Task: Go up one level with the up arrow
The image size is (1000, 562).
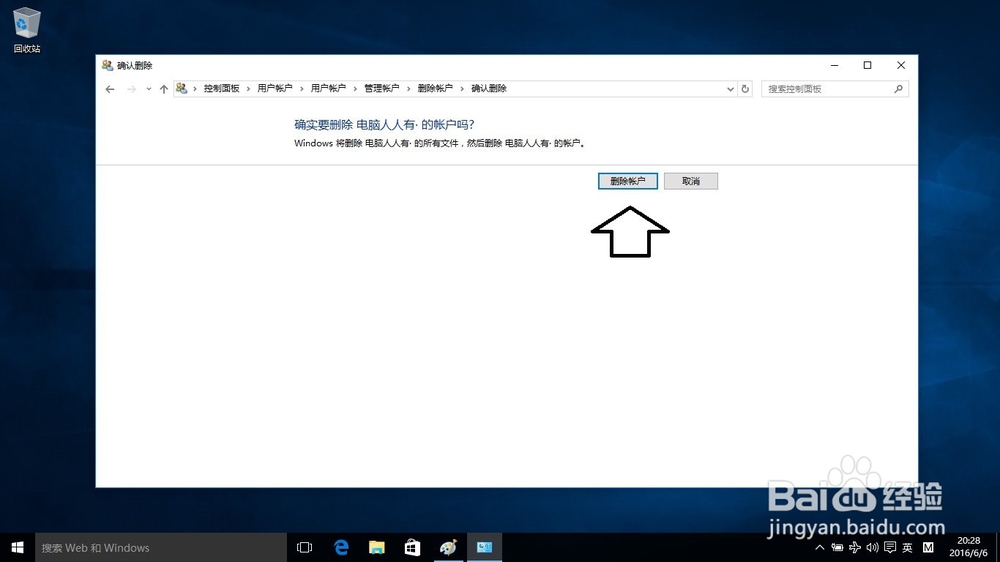Action: [164, 89]
